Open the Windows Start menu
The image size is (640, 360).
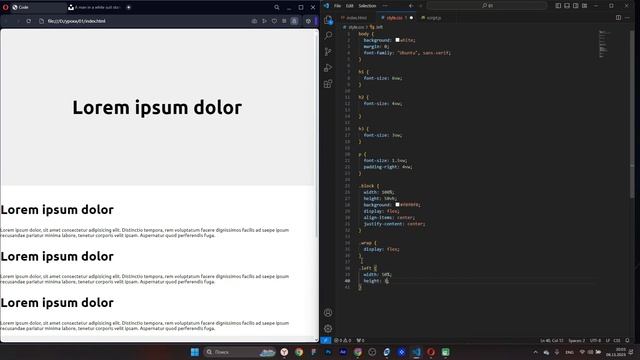[195, 352]
